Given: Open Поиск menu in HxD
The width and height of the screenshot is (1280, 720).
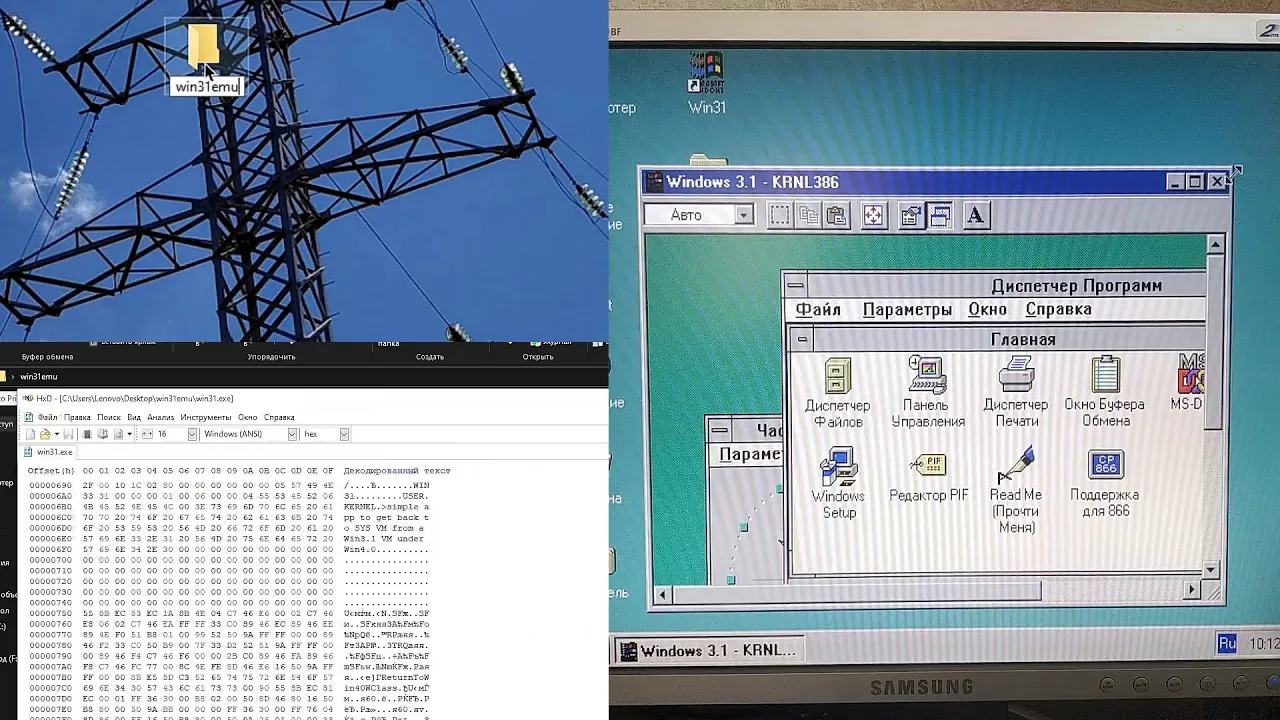Looking at the screenshot, I should pyautogui.click(x=109, y=417).
